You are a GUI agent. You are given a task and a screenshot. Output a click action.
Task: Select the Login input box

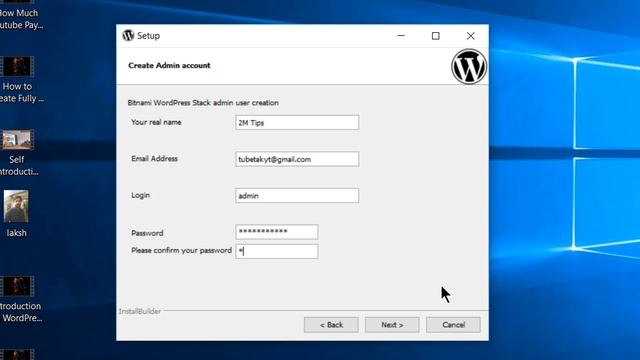click(x=297, y=196)
